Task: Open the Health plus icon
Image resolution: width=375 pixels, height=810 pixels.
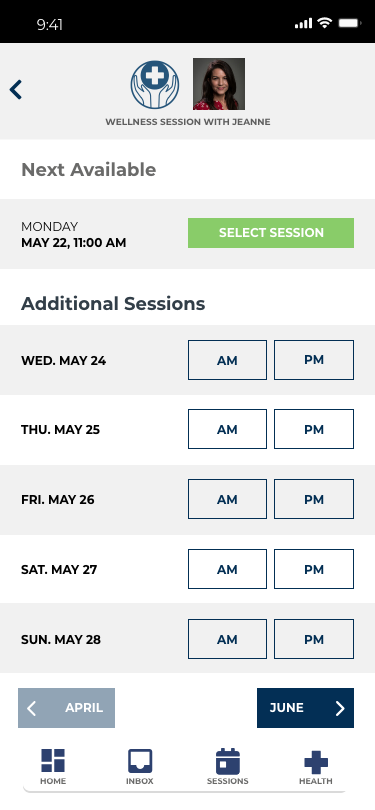Action: (x=316, y=761)
